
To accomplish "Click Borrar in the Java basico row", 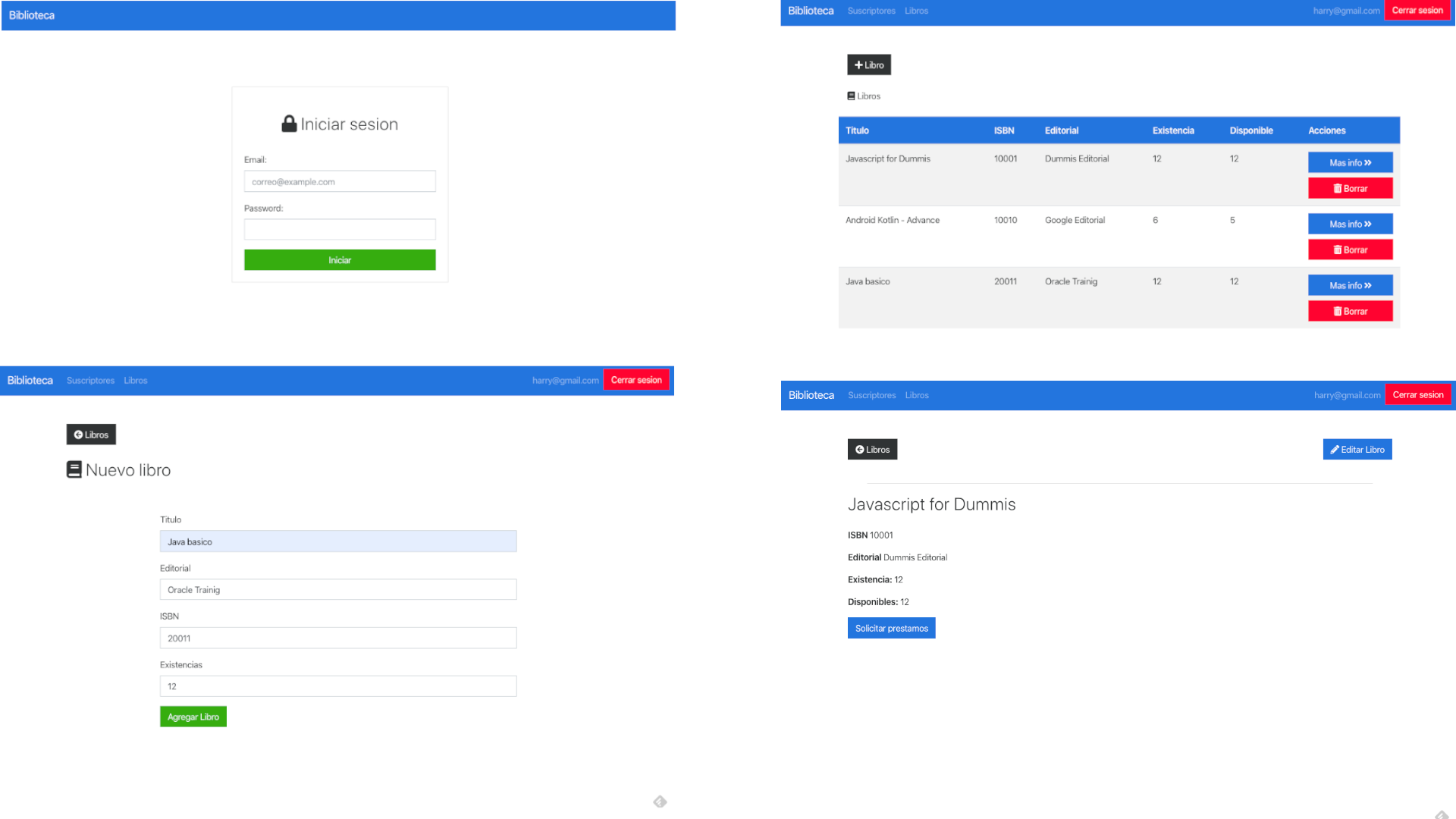I will click(1351, 311).
